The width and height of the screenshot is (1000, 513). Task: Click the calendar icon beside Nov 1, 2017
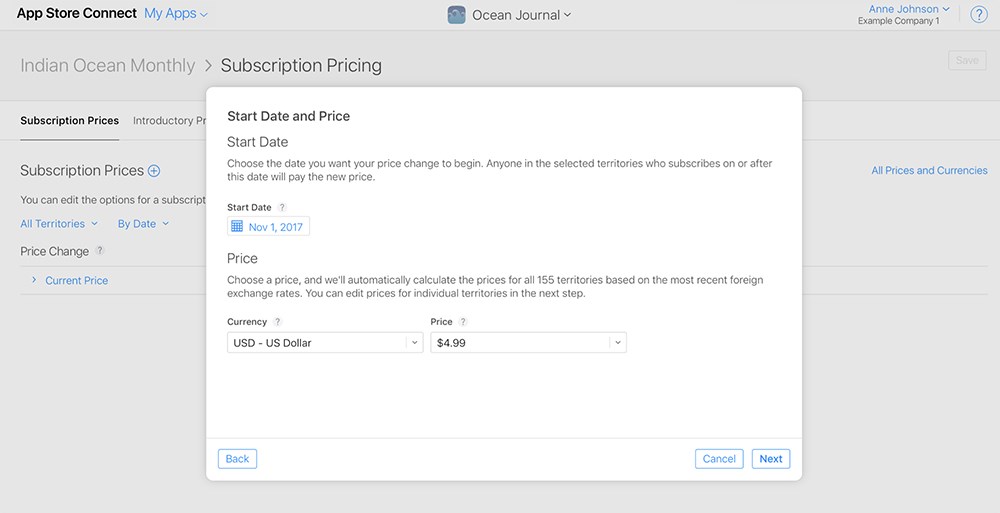237,226
